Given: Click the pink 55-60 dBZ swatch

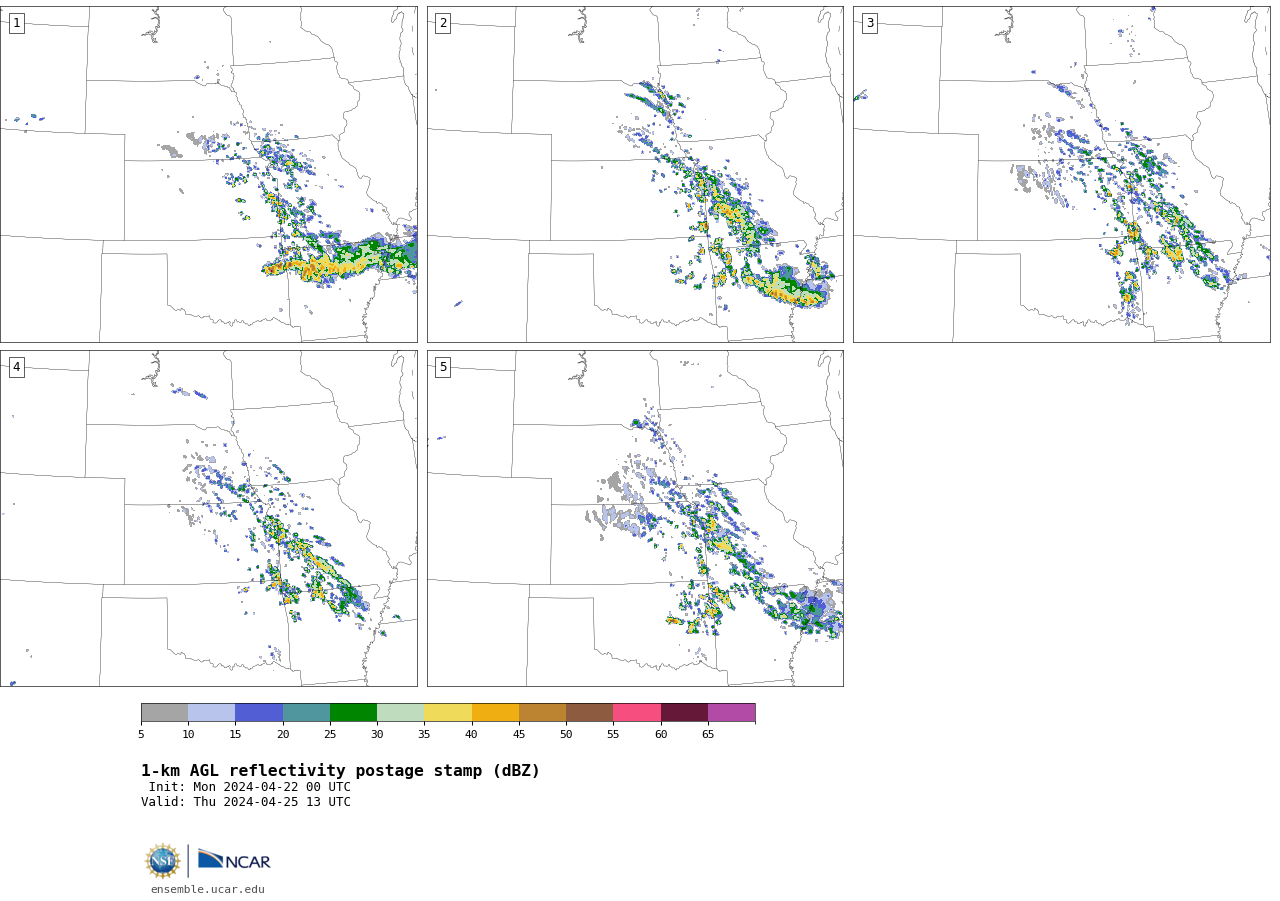Looking at the screenshot, I should coord(637,712).
